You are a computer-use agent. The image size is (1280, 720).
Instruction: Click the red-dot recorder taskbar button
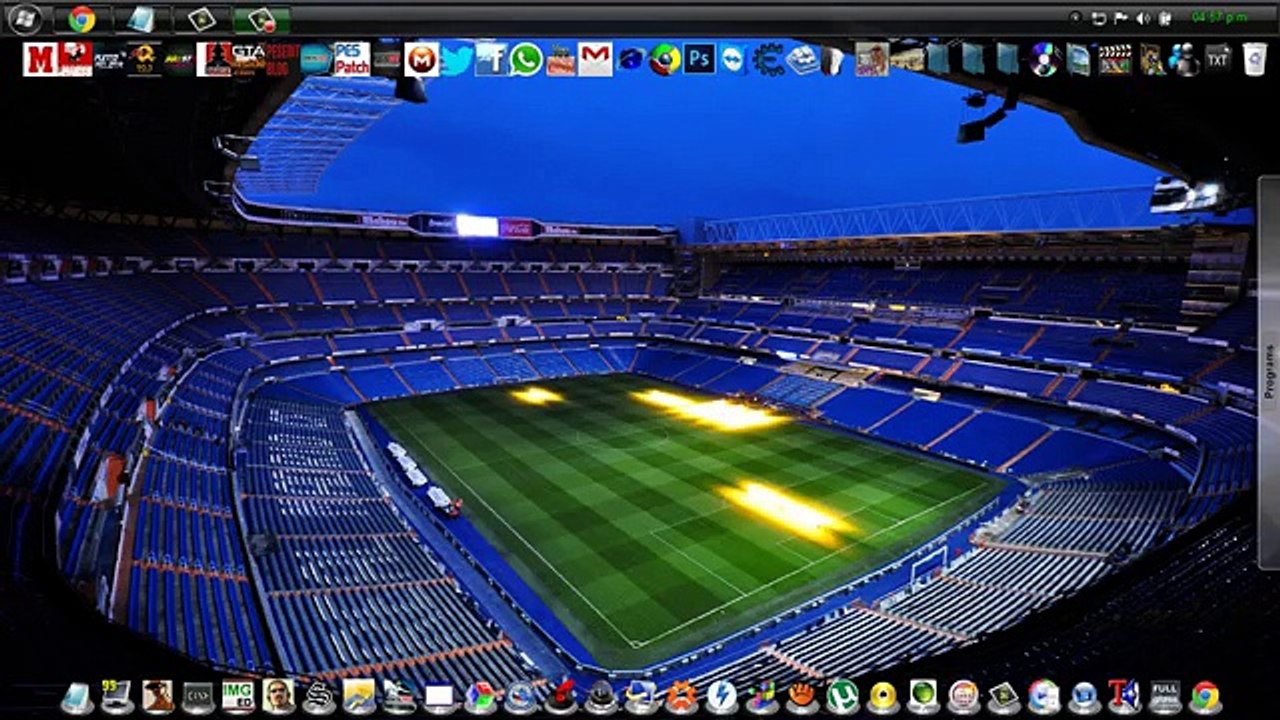(x=262, y=19)
